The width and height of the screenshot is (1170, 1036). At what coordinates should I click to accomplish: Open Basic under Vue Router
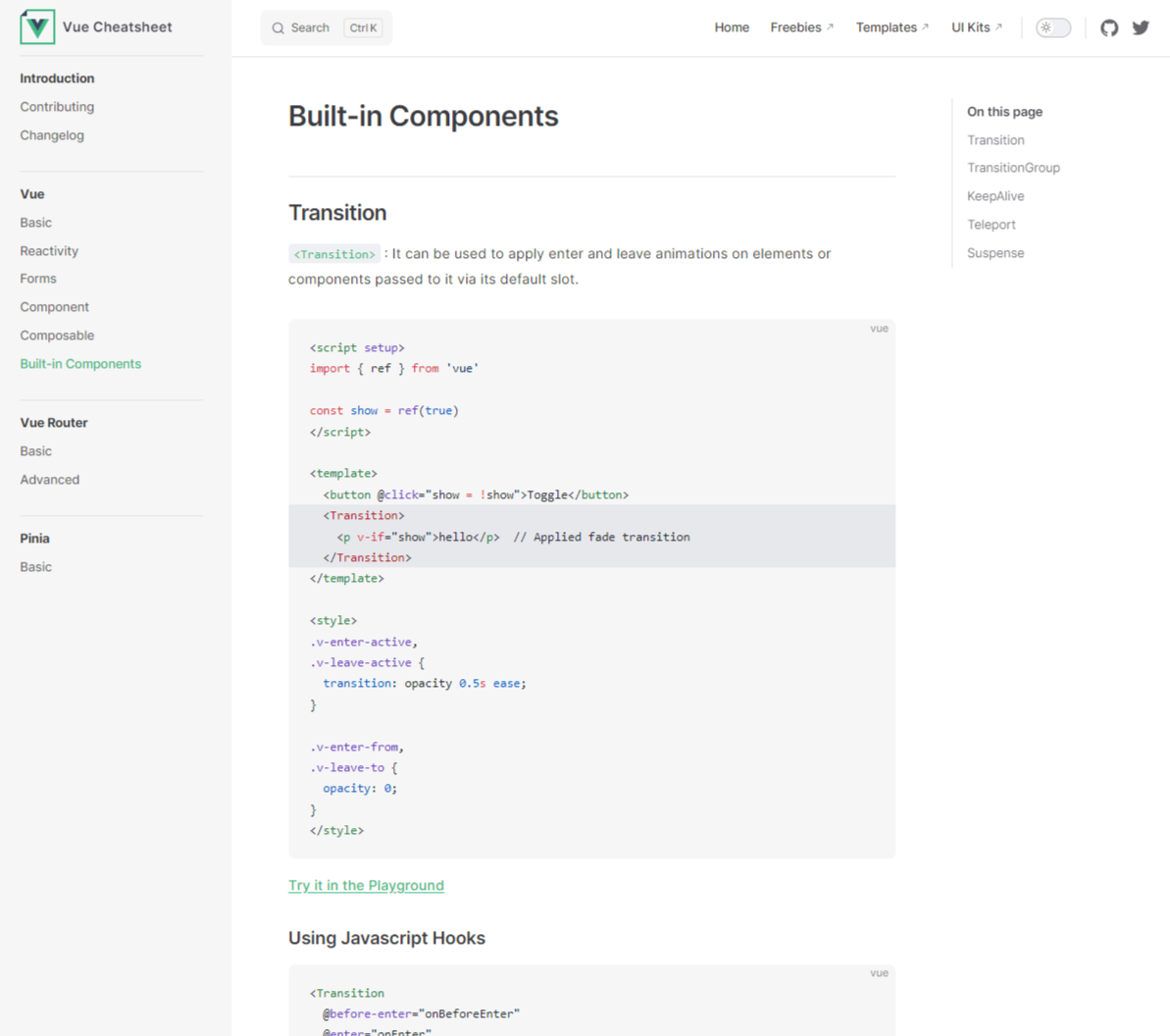36,451
